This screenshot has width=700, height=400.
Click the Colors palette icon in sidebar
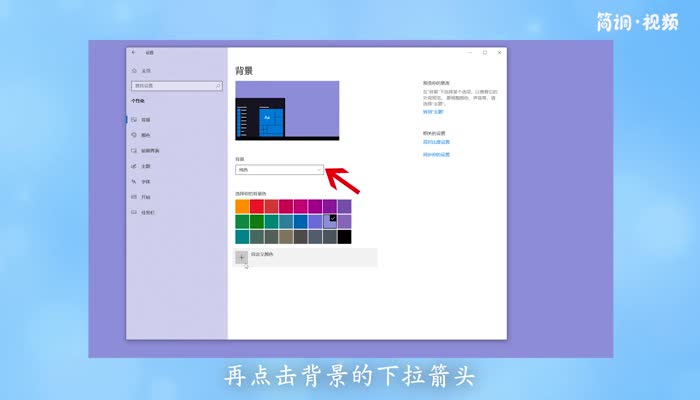point(134,135)
